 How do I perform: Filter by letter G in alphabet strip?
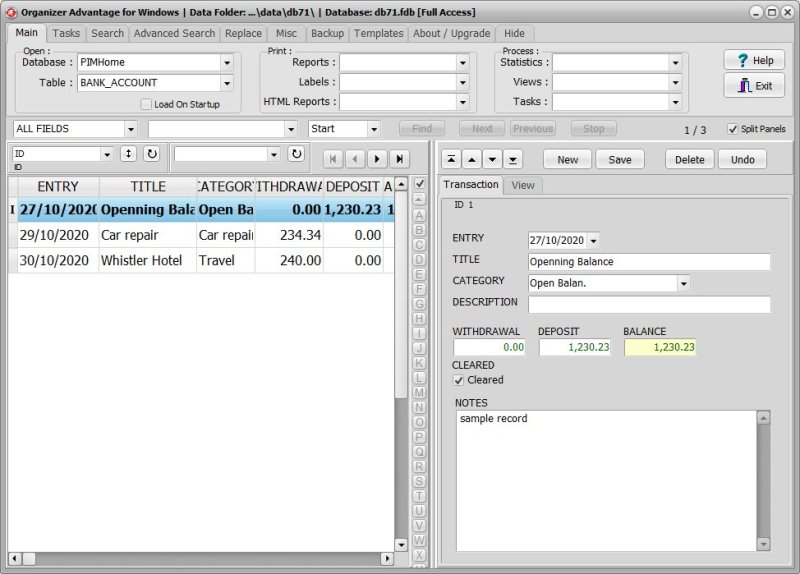(419, 304)
